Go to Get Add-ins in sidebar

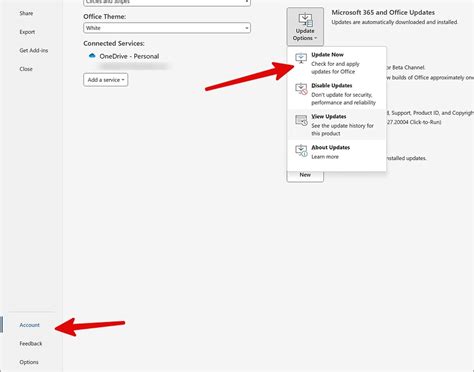(x=34, y=50)
